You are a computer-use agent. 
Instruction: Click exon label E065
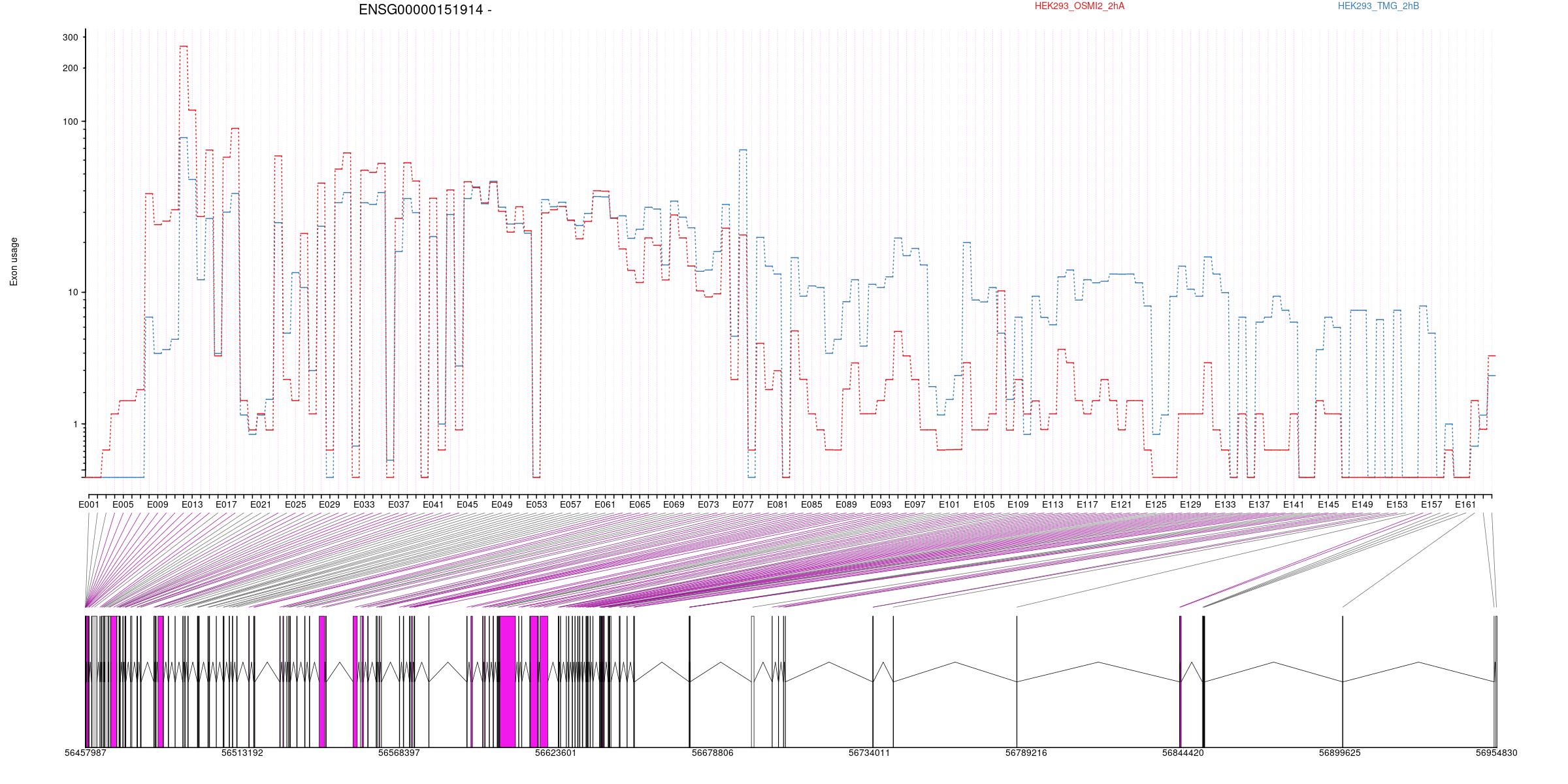pyautogui.click(x=640, y=504)
